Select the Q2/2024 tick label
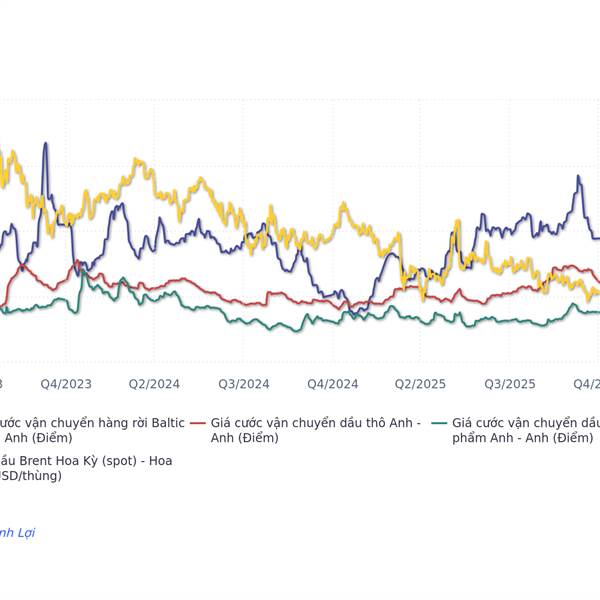Viewport: 600px width, 600px height. (154, 384)
